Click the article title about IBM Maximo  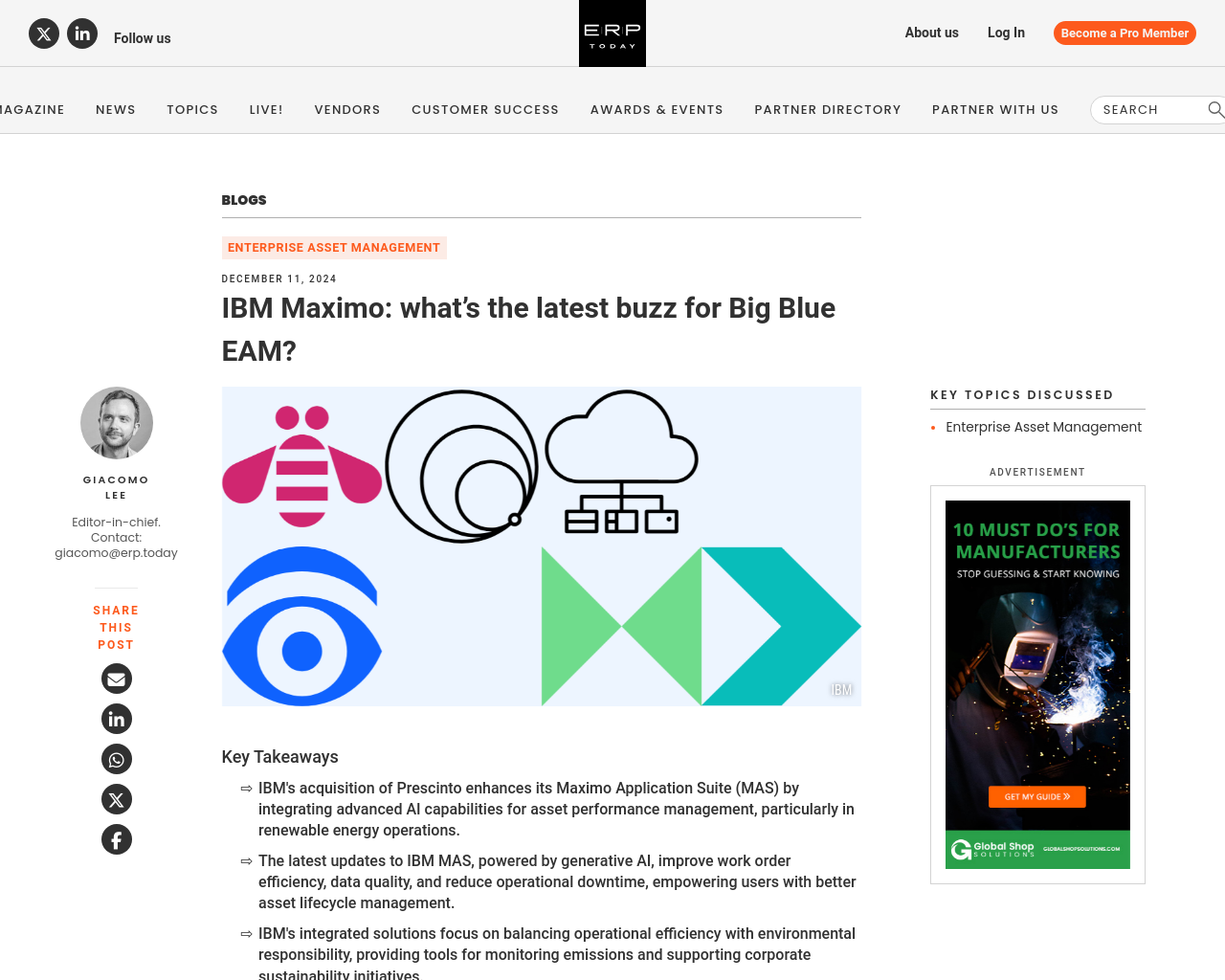tap(528, 329)
